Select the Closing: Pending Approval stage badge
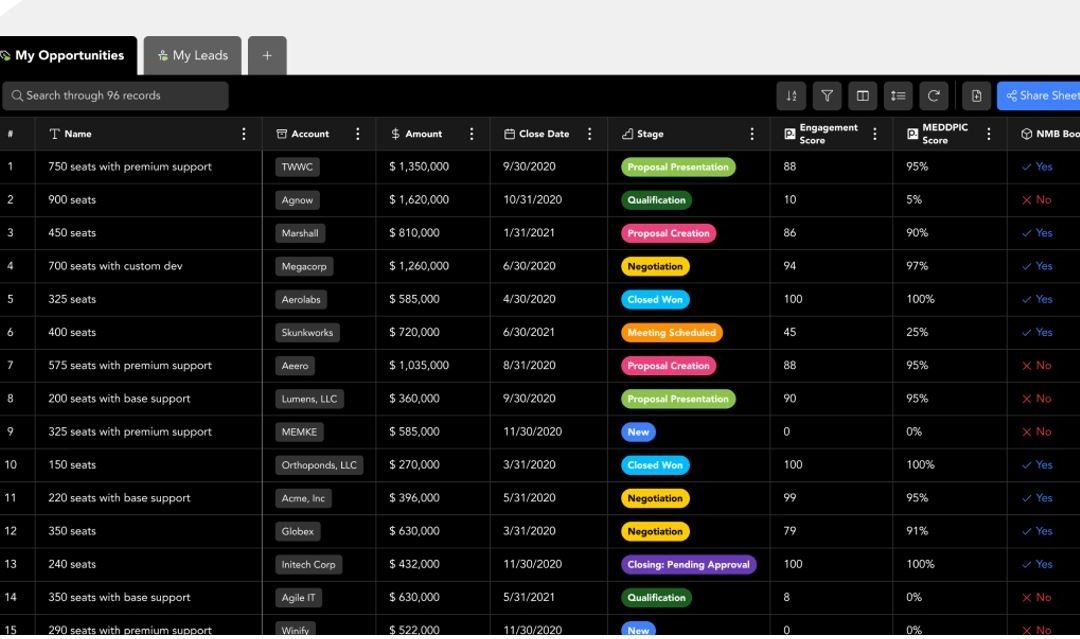 coord(688,564)
